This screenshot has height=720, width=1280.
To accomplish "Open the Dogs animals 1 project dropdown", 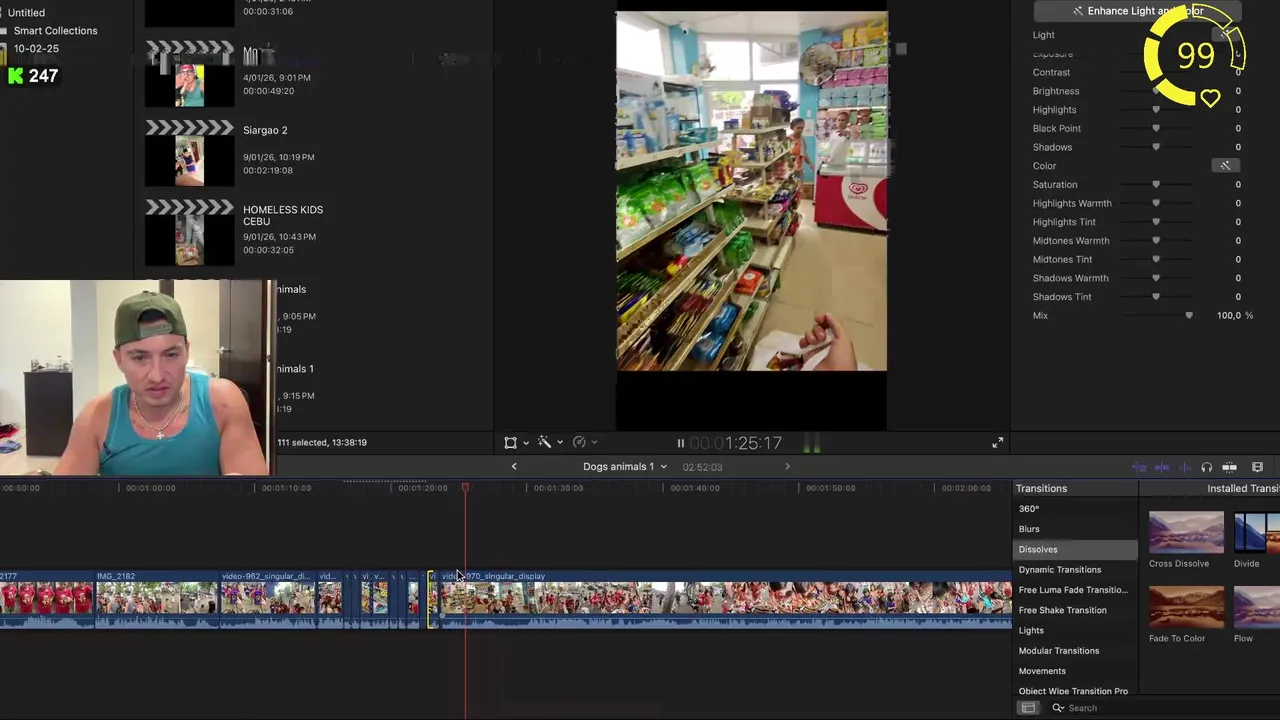I will 625,467.
